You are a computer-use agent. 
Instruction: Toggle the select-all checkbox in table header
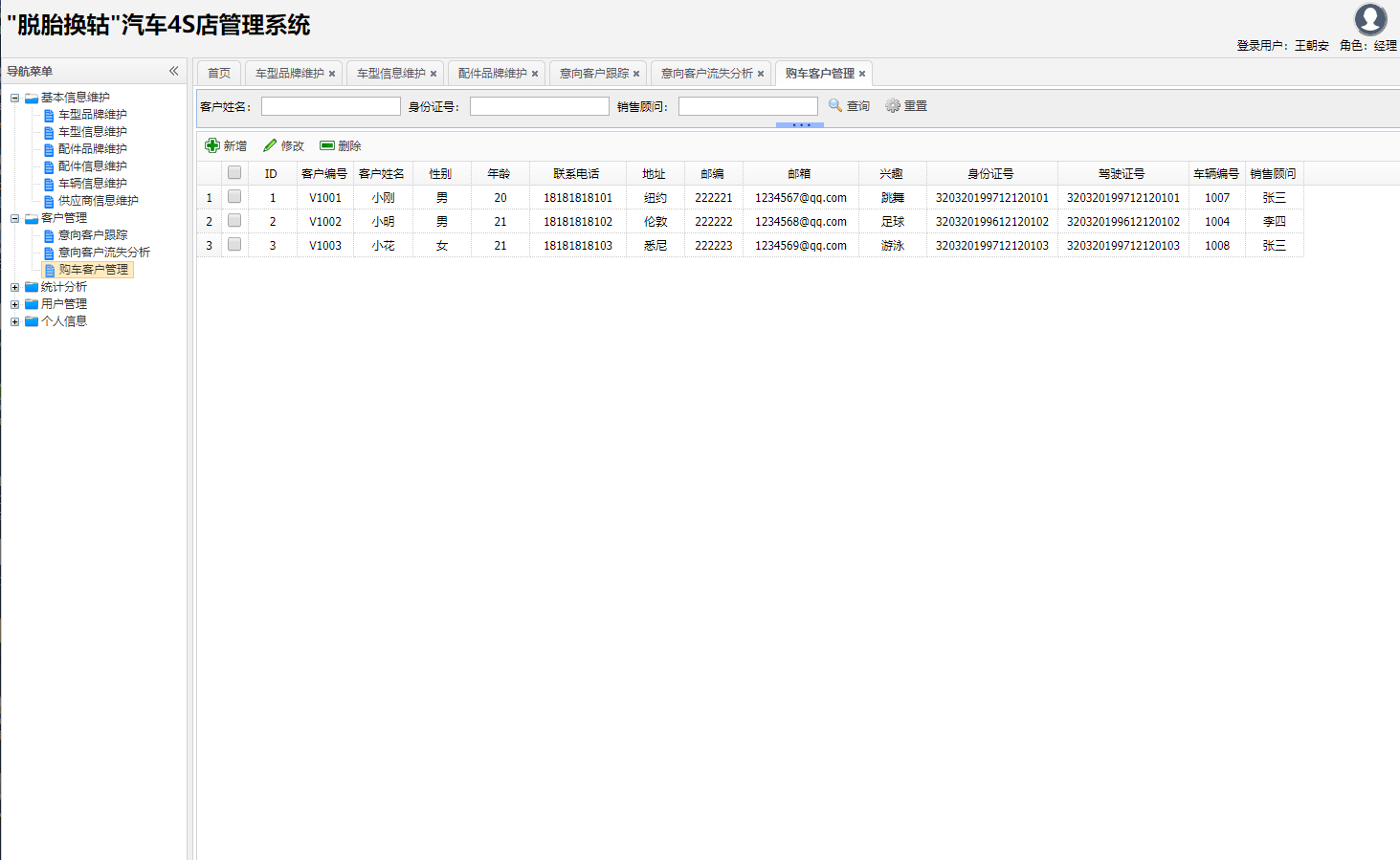[234, 173]
